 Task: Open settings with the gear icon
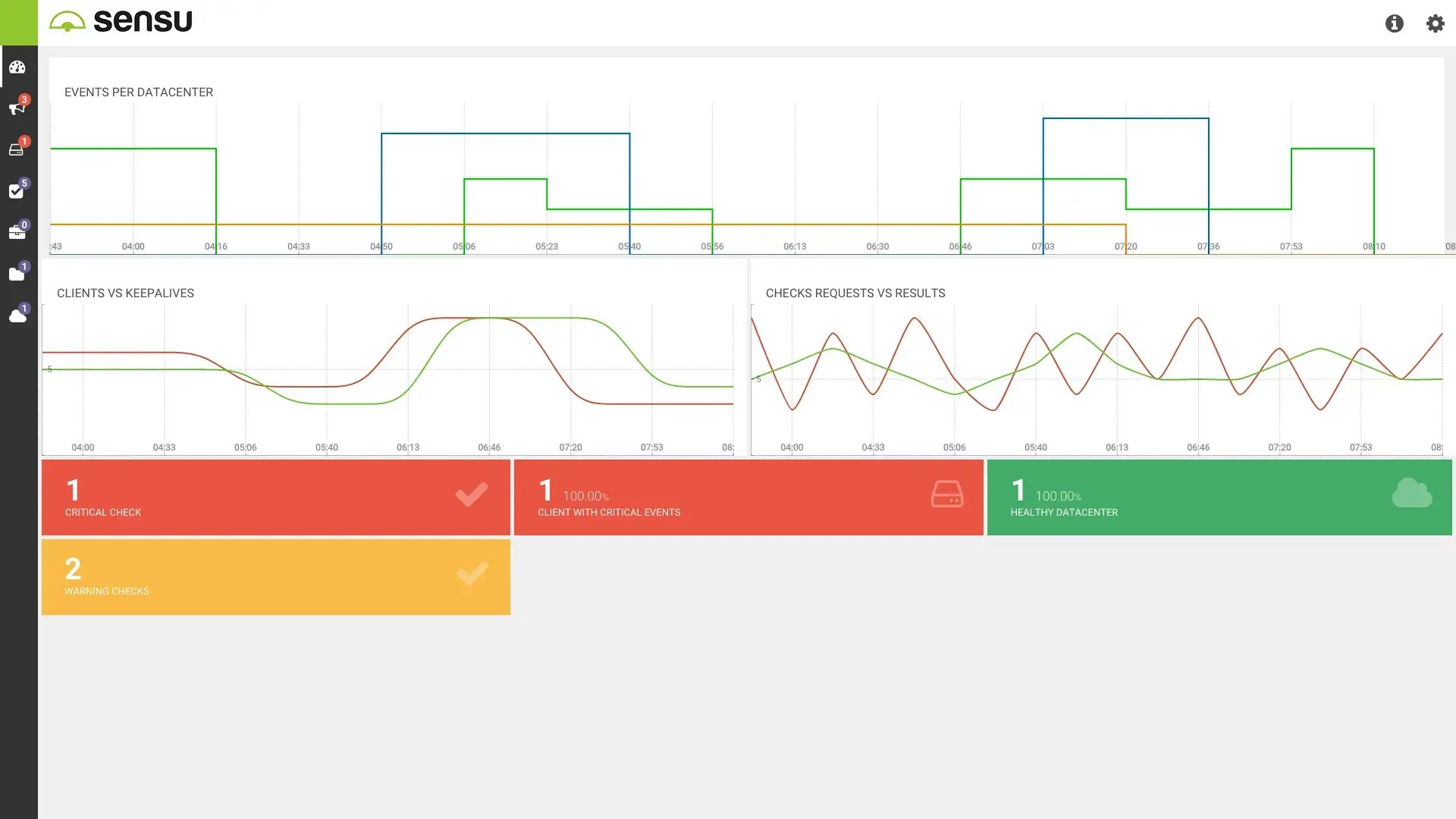pos(1435,24)
